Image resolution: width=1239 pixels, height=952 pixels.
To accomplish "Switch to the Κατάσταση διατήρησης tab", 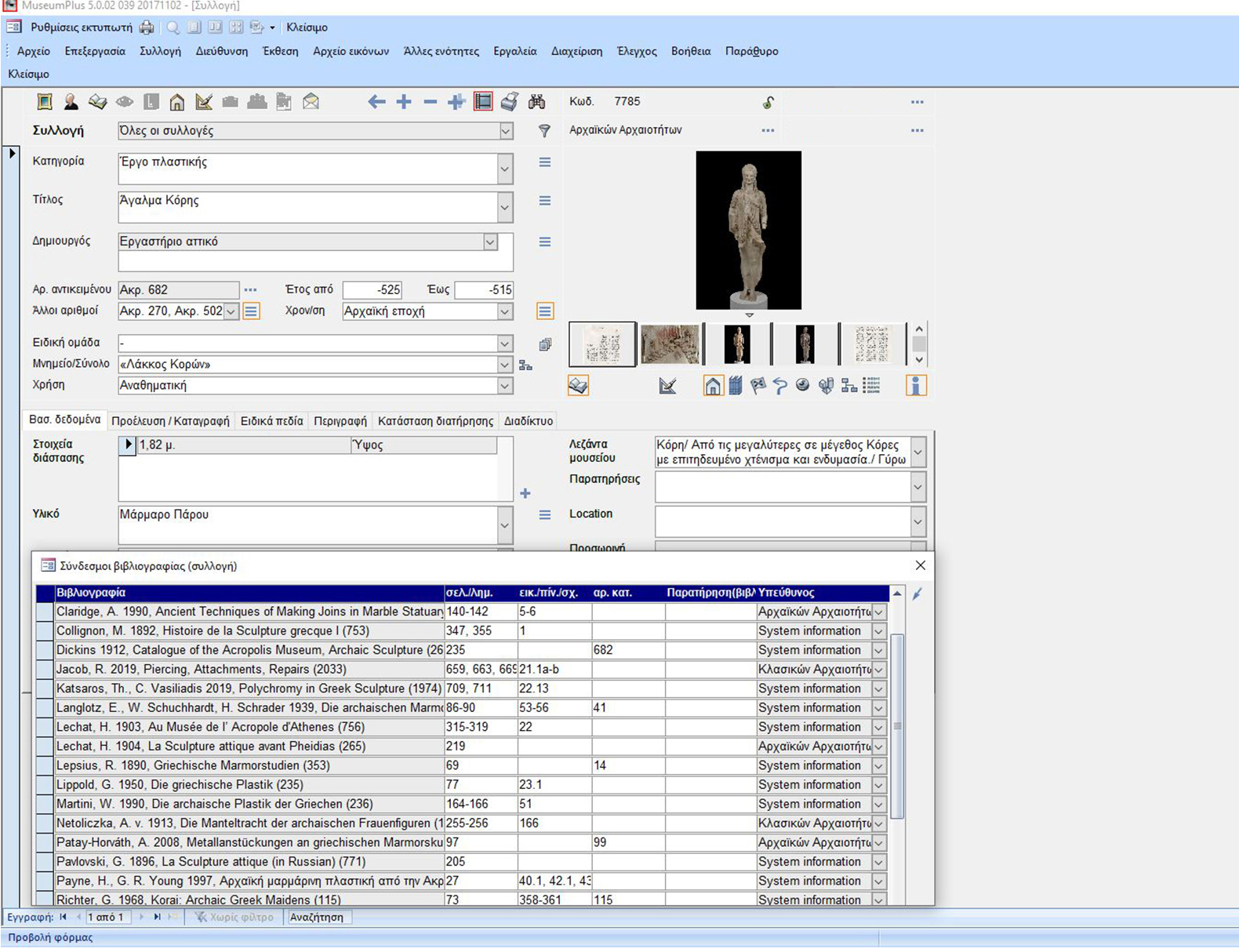I will [435, 421].
